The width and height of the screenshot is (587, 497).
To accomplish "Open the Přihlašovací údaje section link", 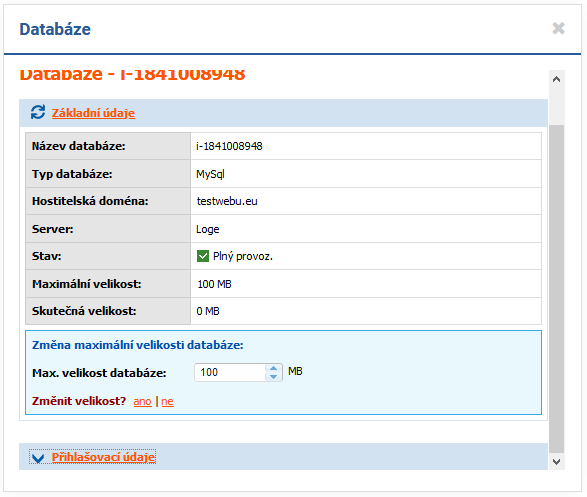I will pyautogui.click(x=103, y=457).
